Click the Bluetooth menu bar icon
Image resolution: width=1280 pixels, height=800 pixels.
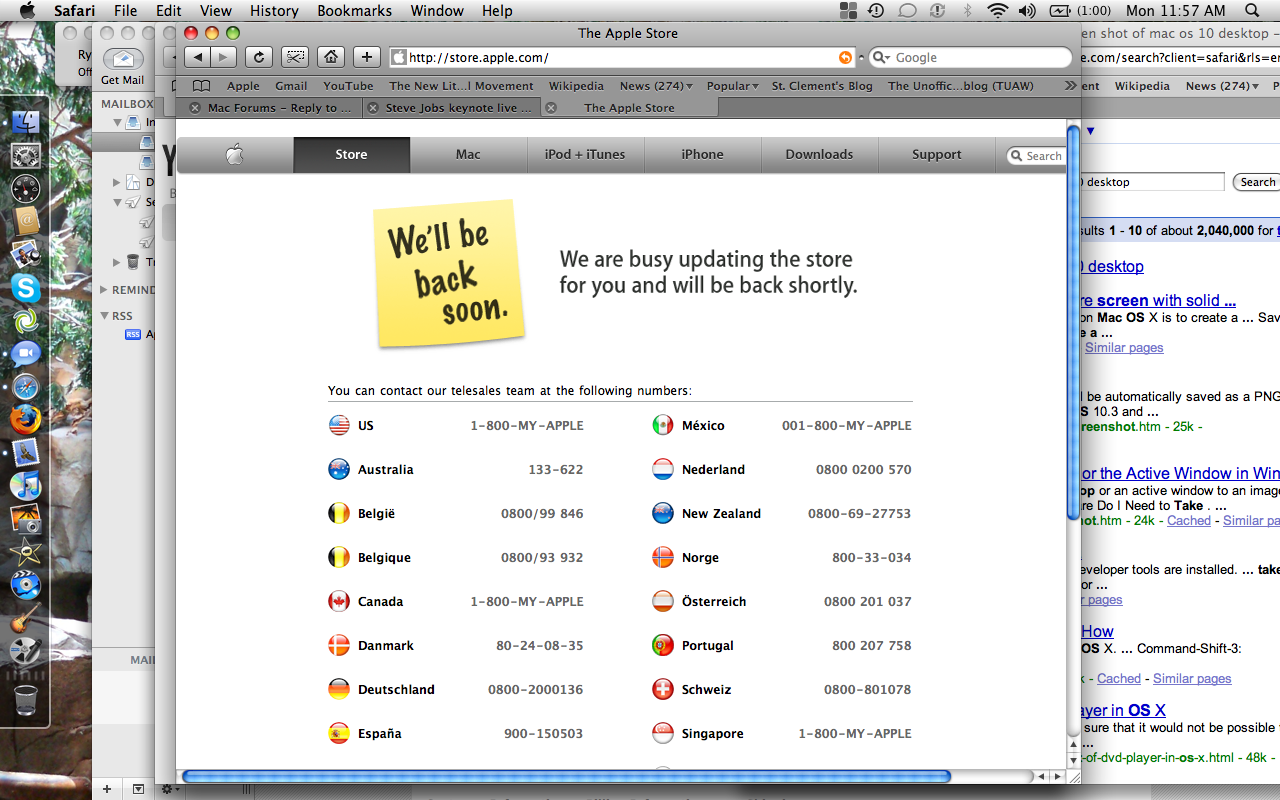[x=967, y=11]
